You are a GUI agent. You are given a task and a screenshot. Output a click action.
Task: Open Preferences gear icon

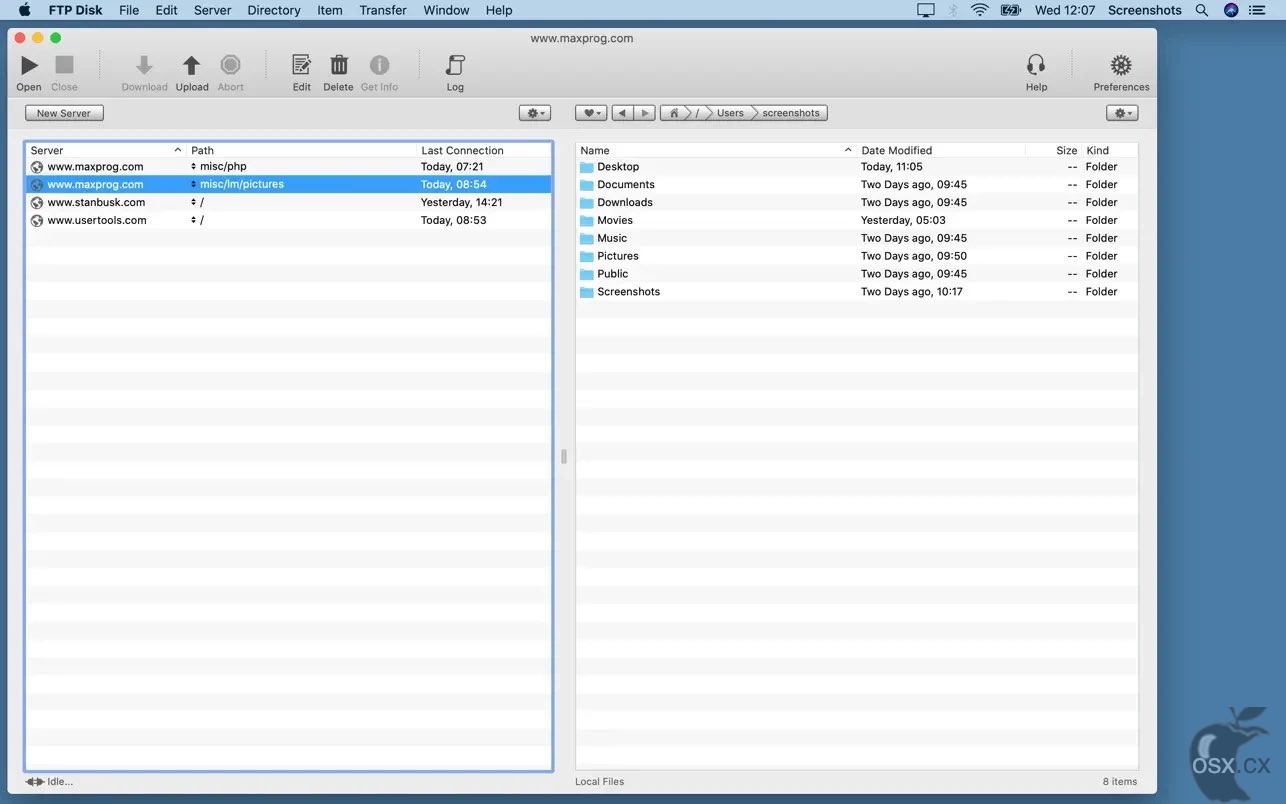1121,66
